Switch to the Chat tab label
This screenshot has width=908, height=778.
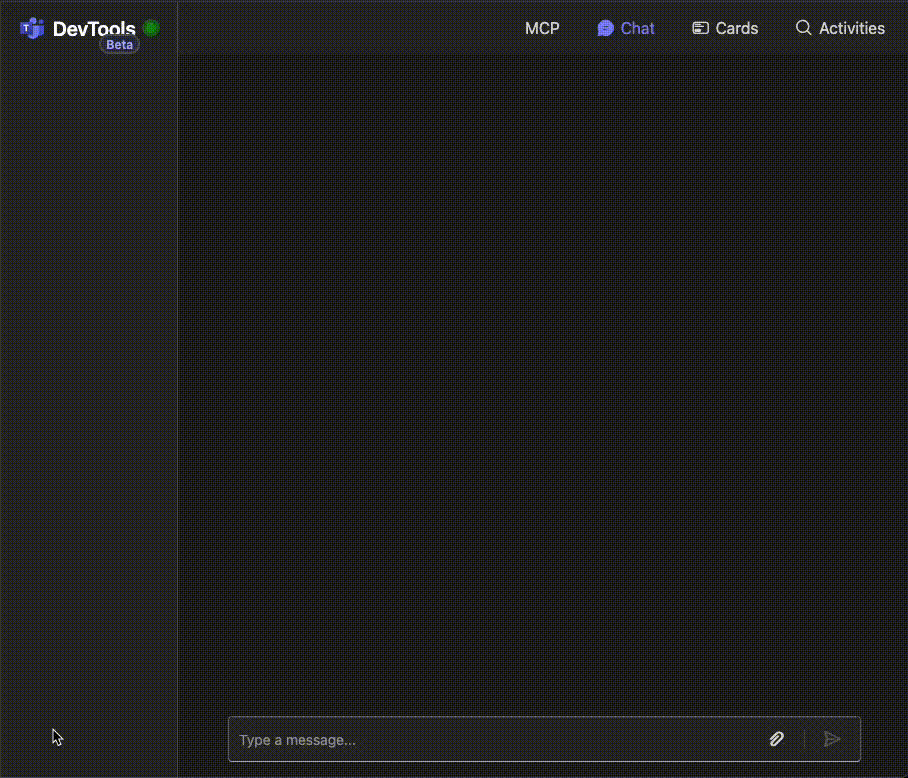(x=637, y=28)
